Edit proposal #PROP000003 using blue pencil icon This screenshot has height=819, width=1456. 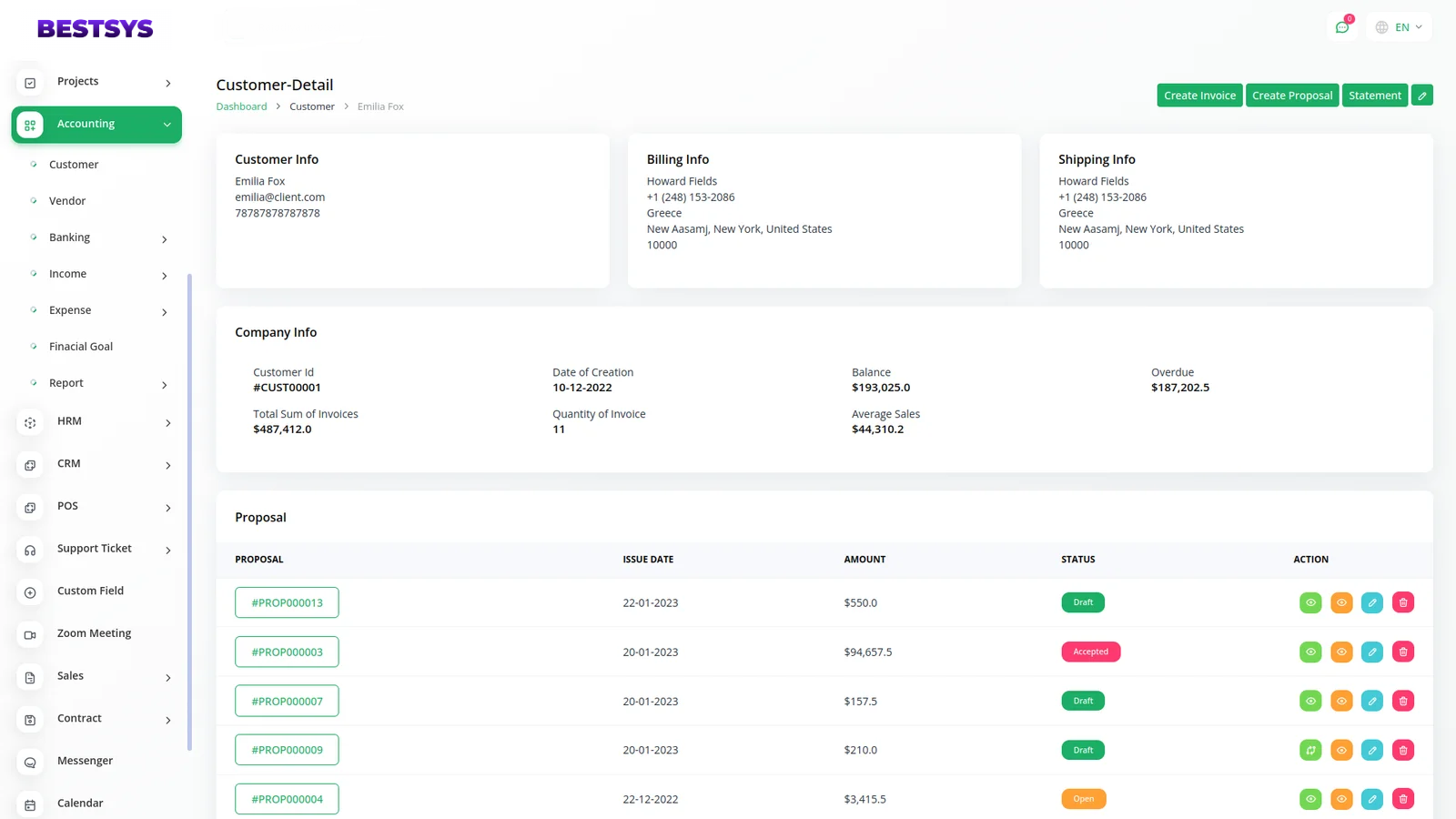click(x=1371, y=652)
